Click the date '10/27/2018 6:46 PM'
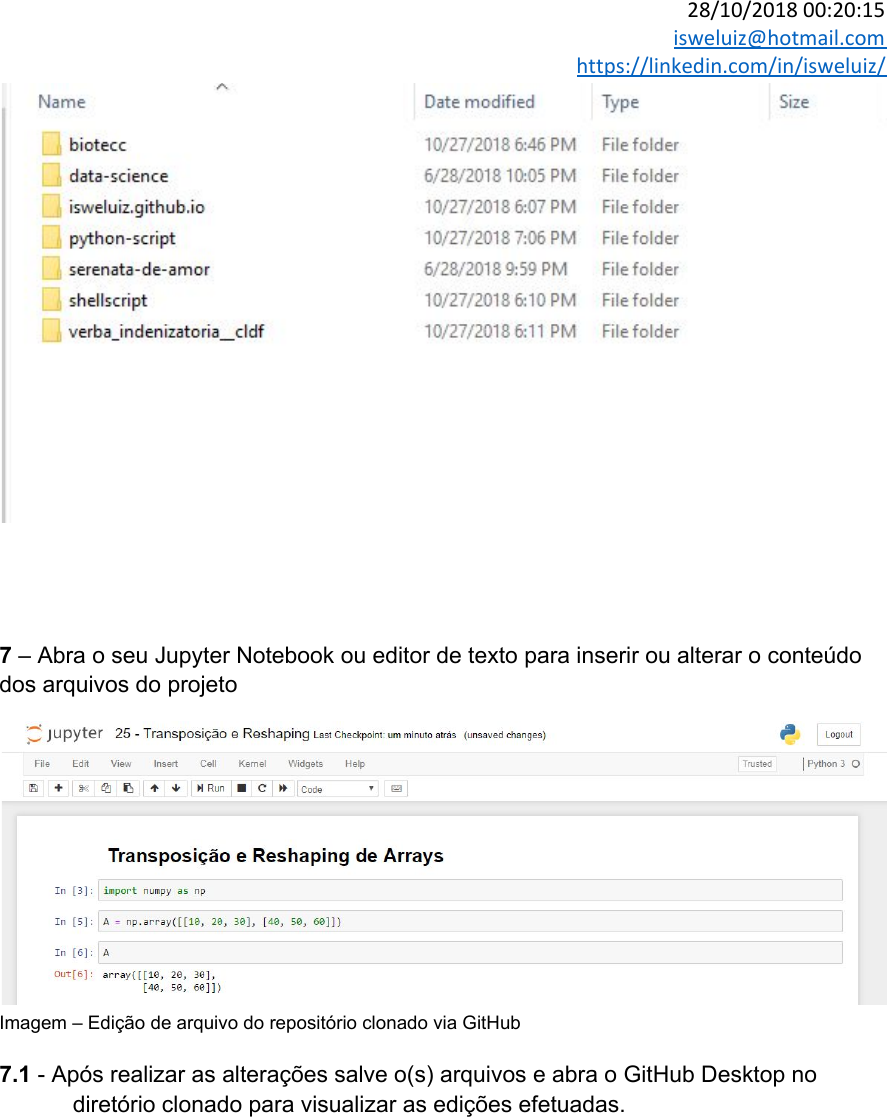Screen dimensions: 887x1117 pyautogui.click(x=500, y=145)
